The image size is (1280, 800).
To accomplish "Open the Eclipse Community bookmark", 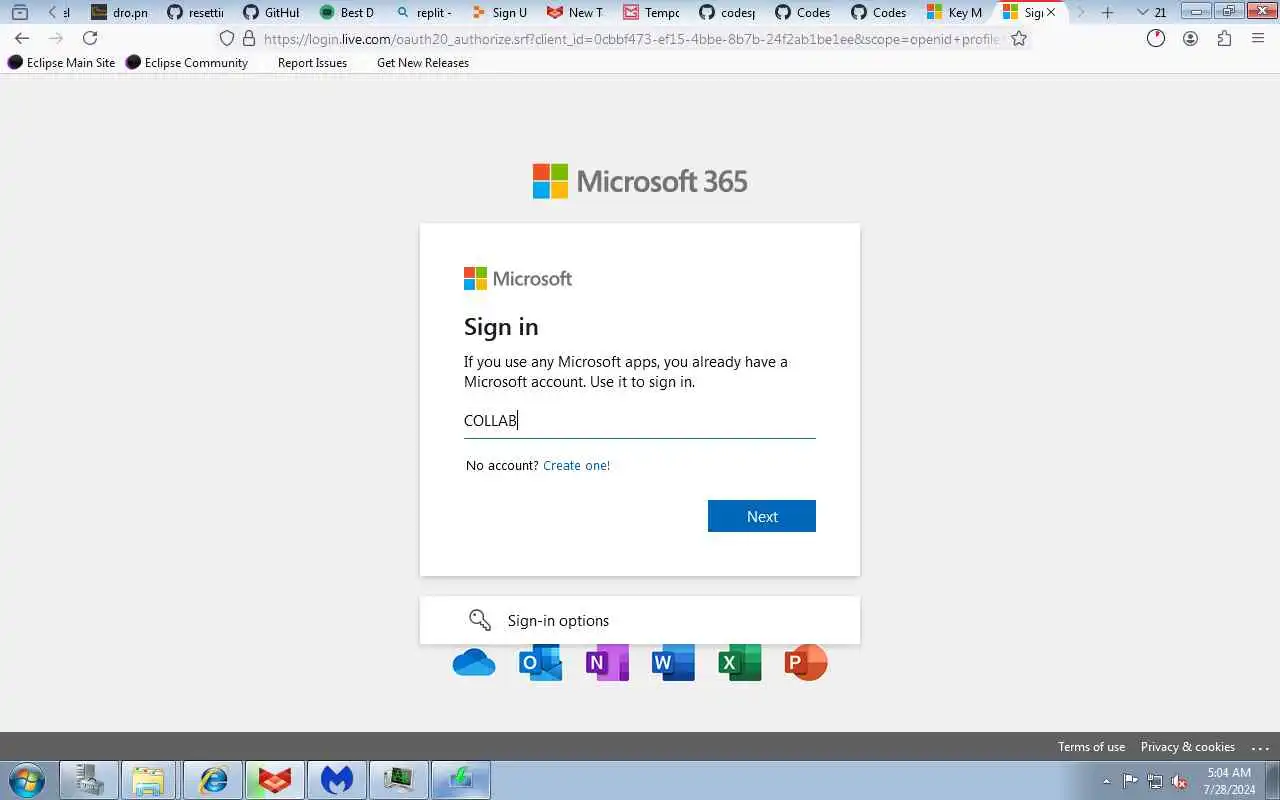I will (187, 62).
